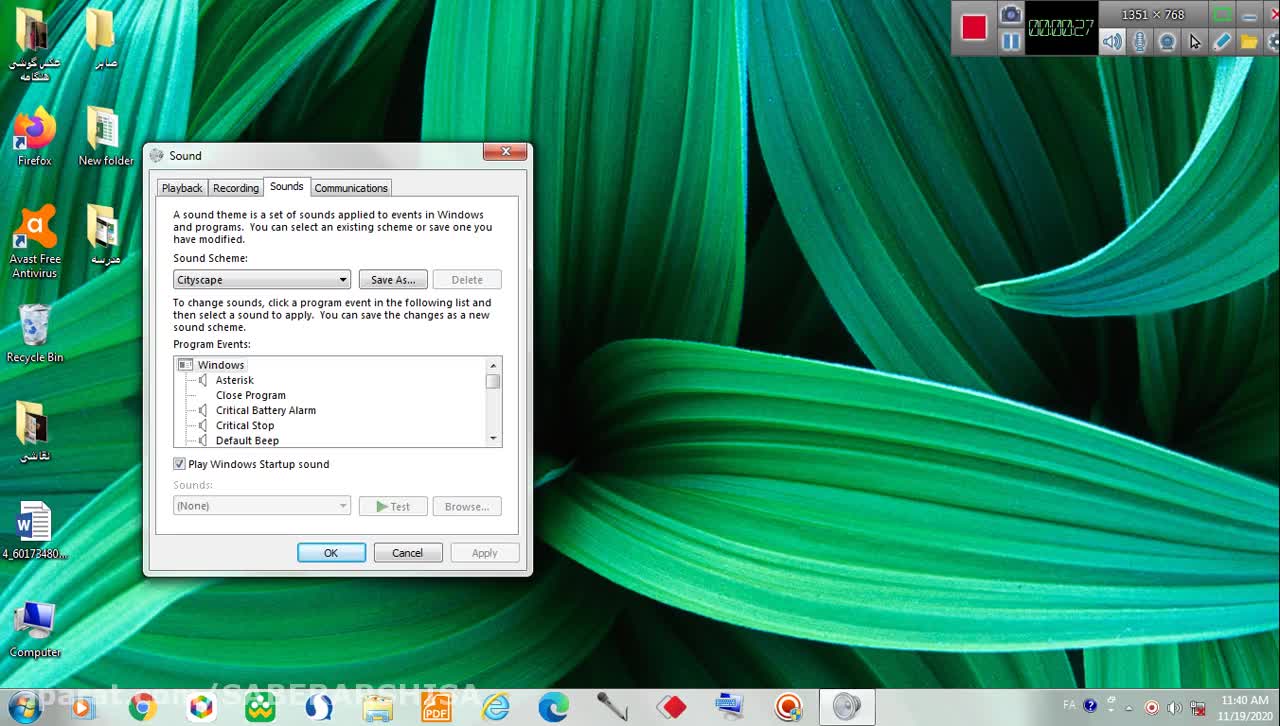Stop recording with the red square button
Viewport: 1280px width, 726px height.
(x=974, y=27)
